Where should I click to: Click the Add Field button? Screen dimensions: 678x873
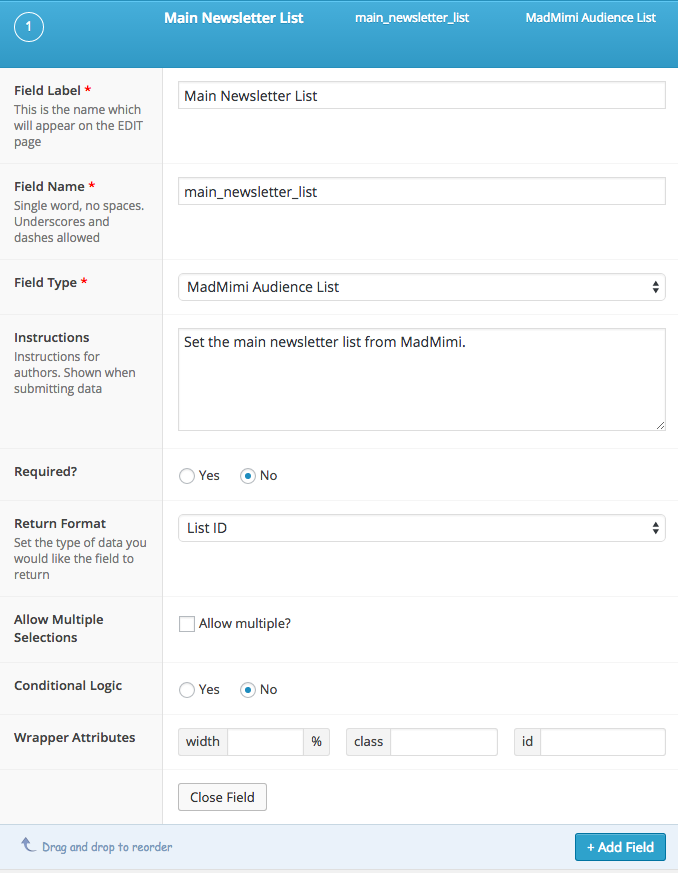click(x=620, y=847)
